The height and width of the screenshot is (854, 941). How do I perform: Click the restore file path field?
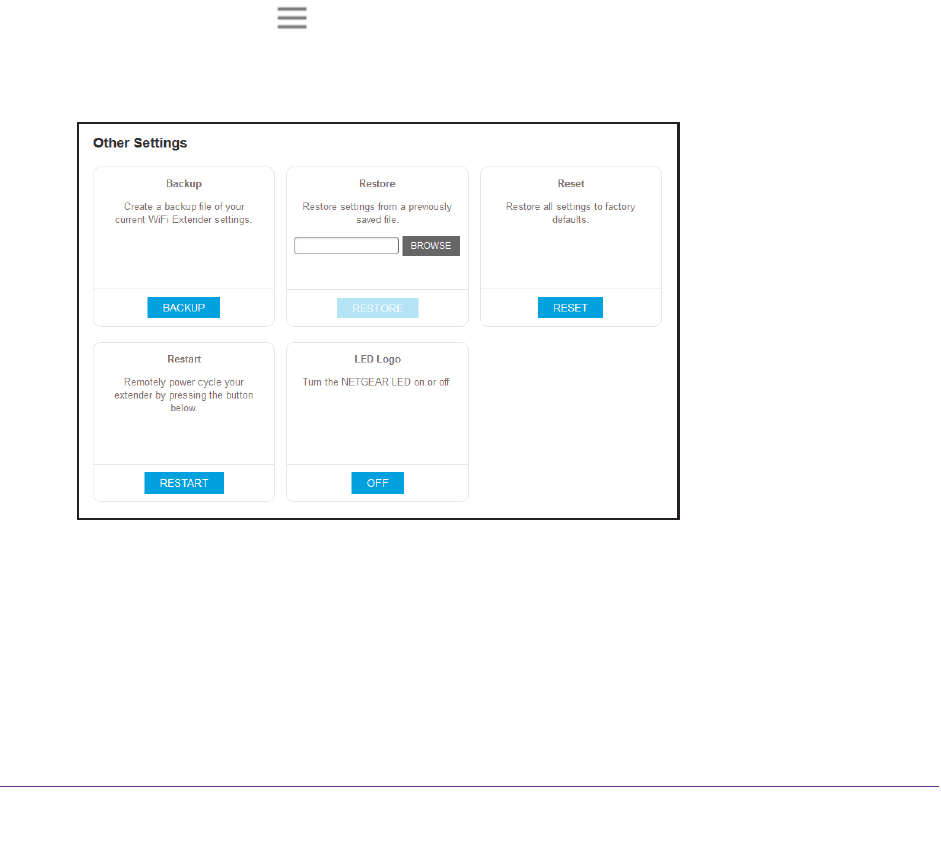[x=346, y=245]
